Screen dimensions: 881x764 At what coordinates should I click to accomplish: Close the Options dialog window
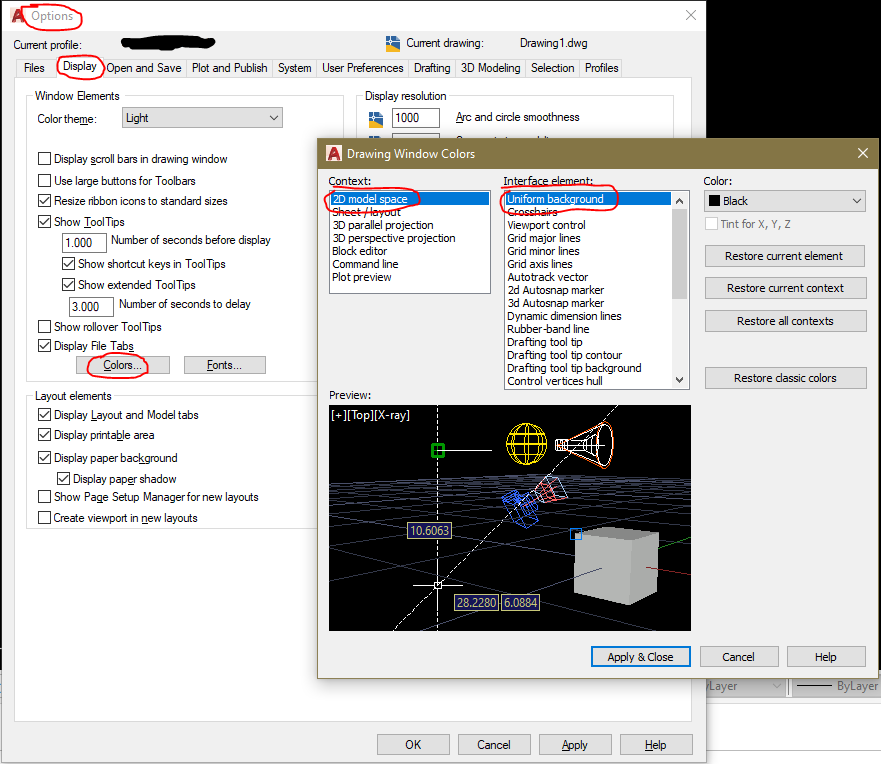click(x=691, y=15)
